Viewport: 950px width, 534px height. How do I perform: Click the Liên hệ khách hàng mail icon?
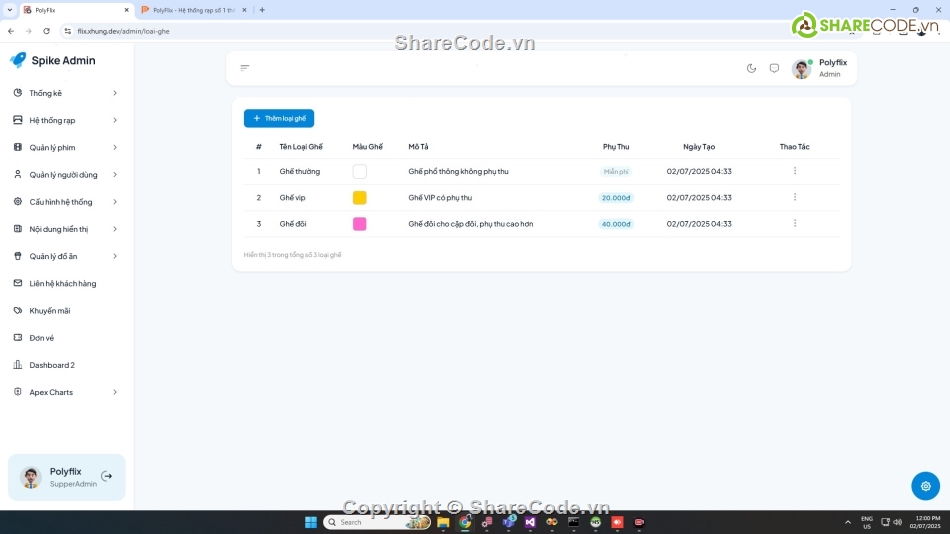[x=18, y=283]
